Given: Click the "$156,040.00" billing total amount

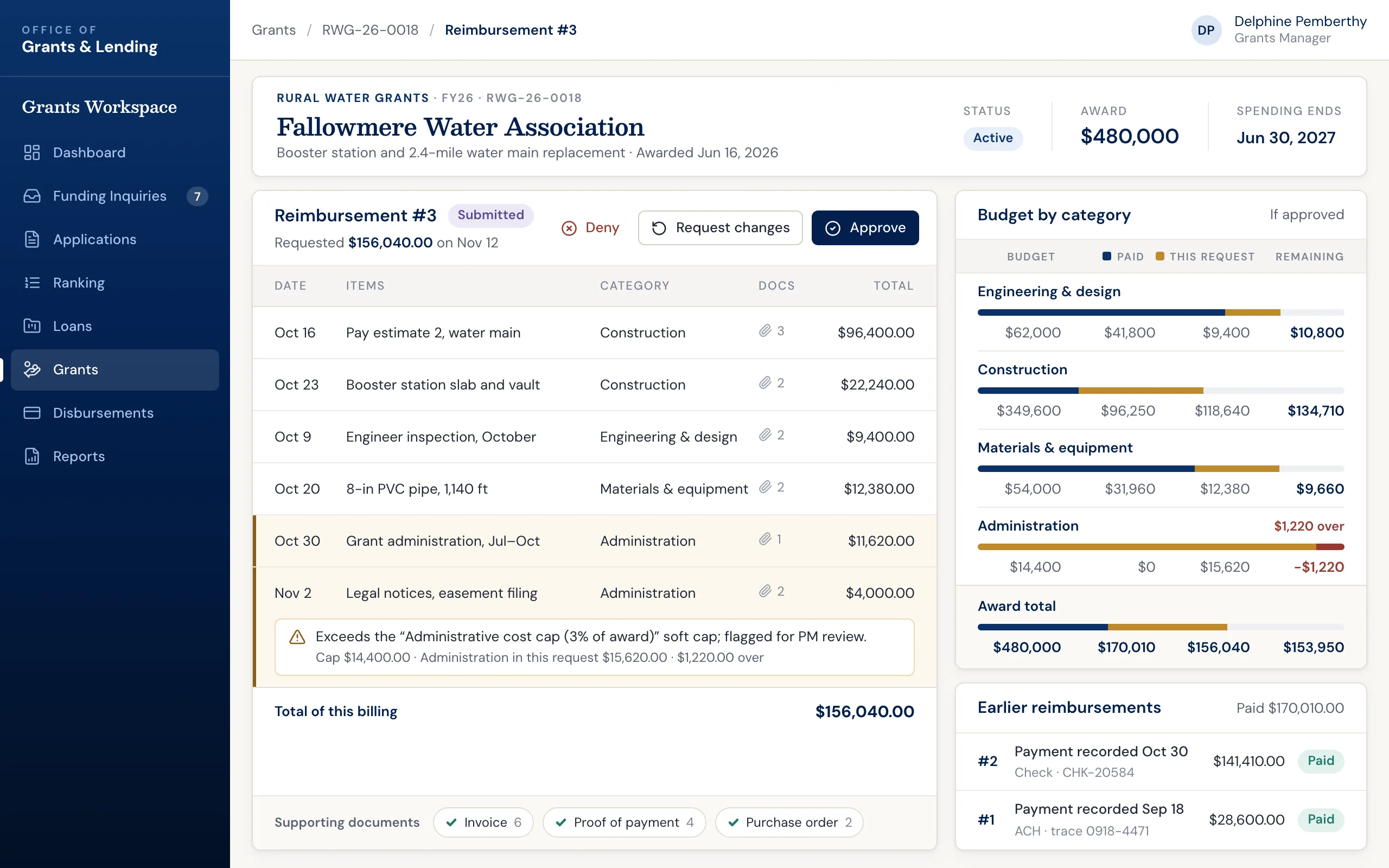Looking at the screenshot, I should [x=864, y=712].
